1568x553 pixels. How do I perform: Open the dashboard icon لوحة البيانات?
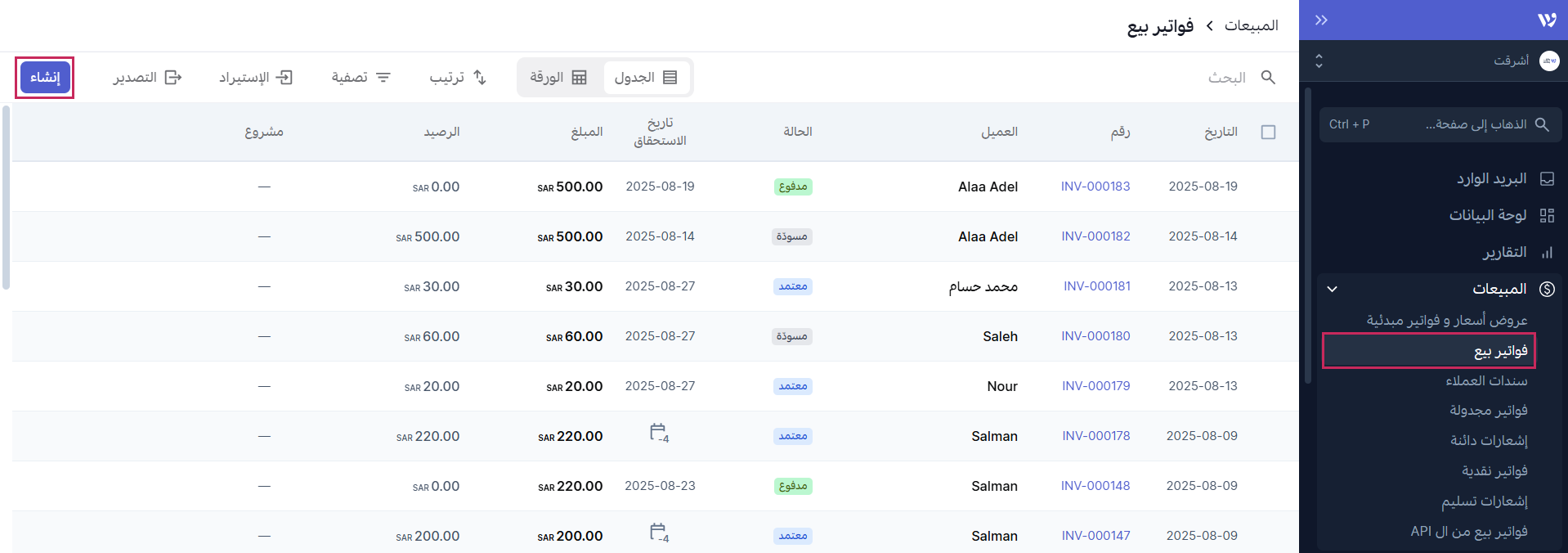(x=1547, y=215)
